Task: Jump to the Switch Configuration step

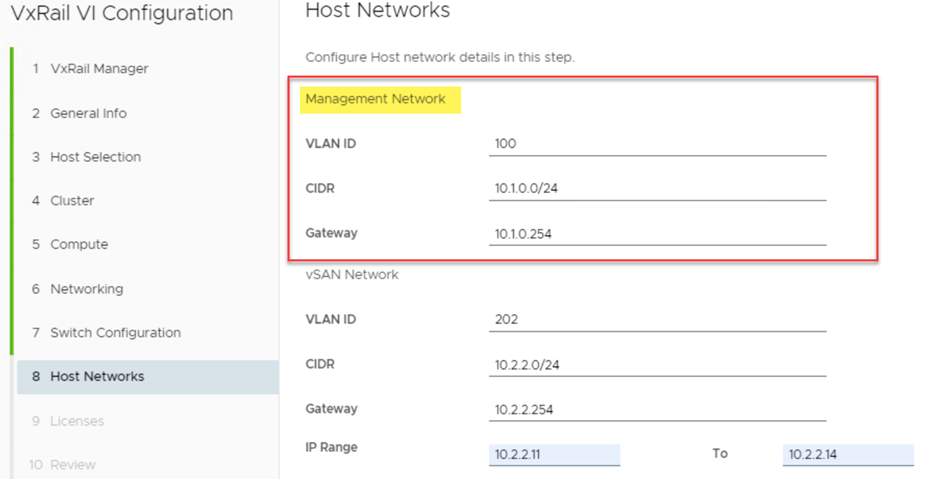Action: (115, 333)
